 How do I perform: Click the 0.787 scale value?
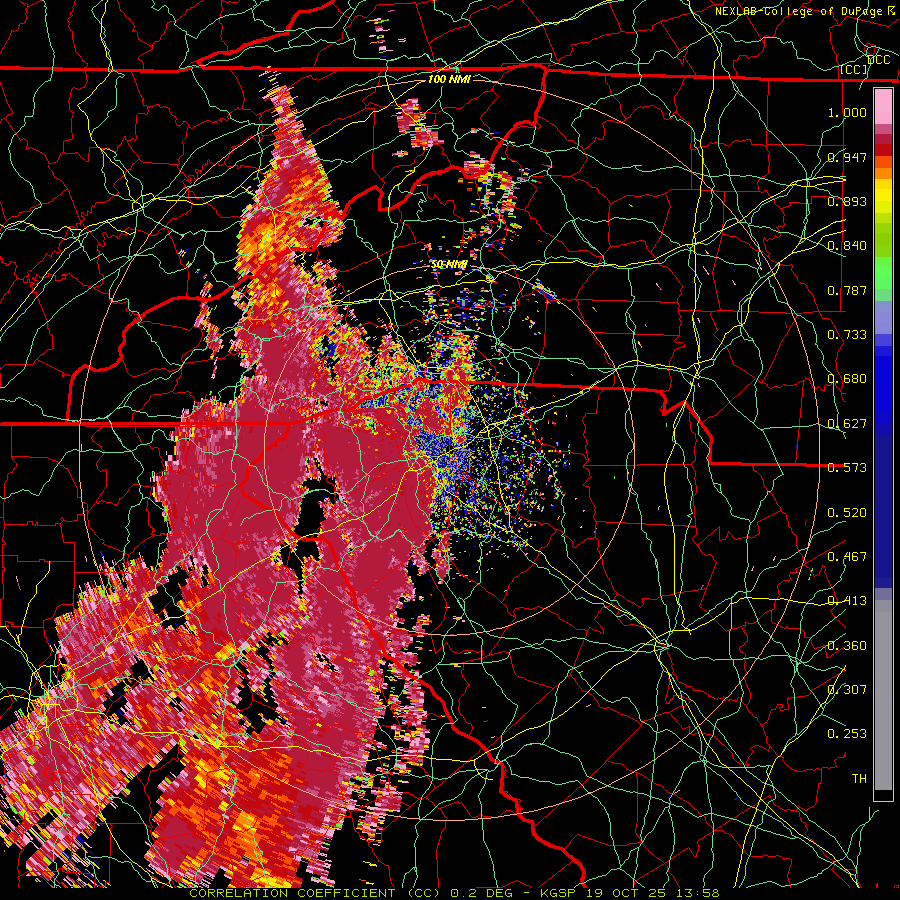(847, 290)
